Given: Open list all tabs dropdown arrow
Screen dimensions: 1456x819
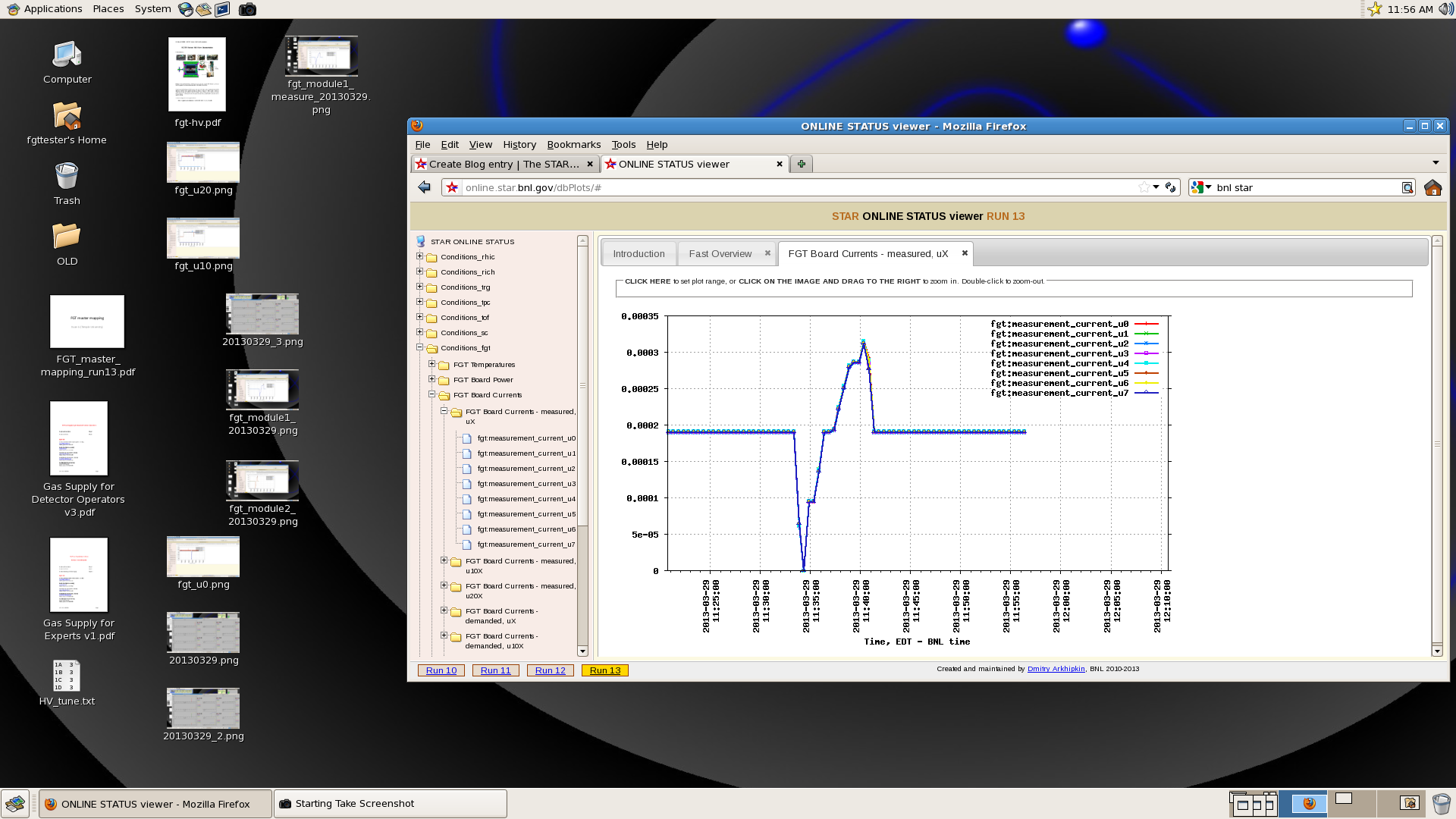Looking at the screenshot, I should click(x=1436, y=163).
